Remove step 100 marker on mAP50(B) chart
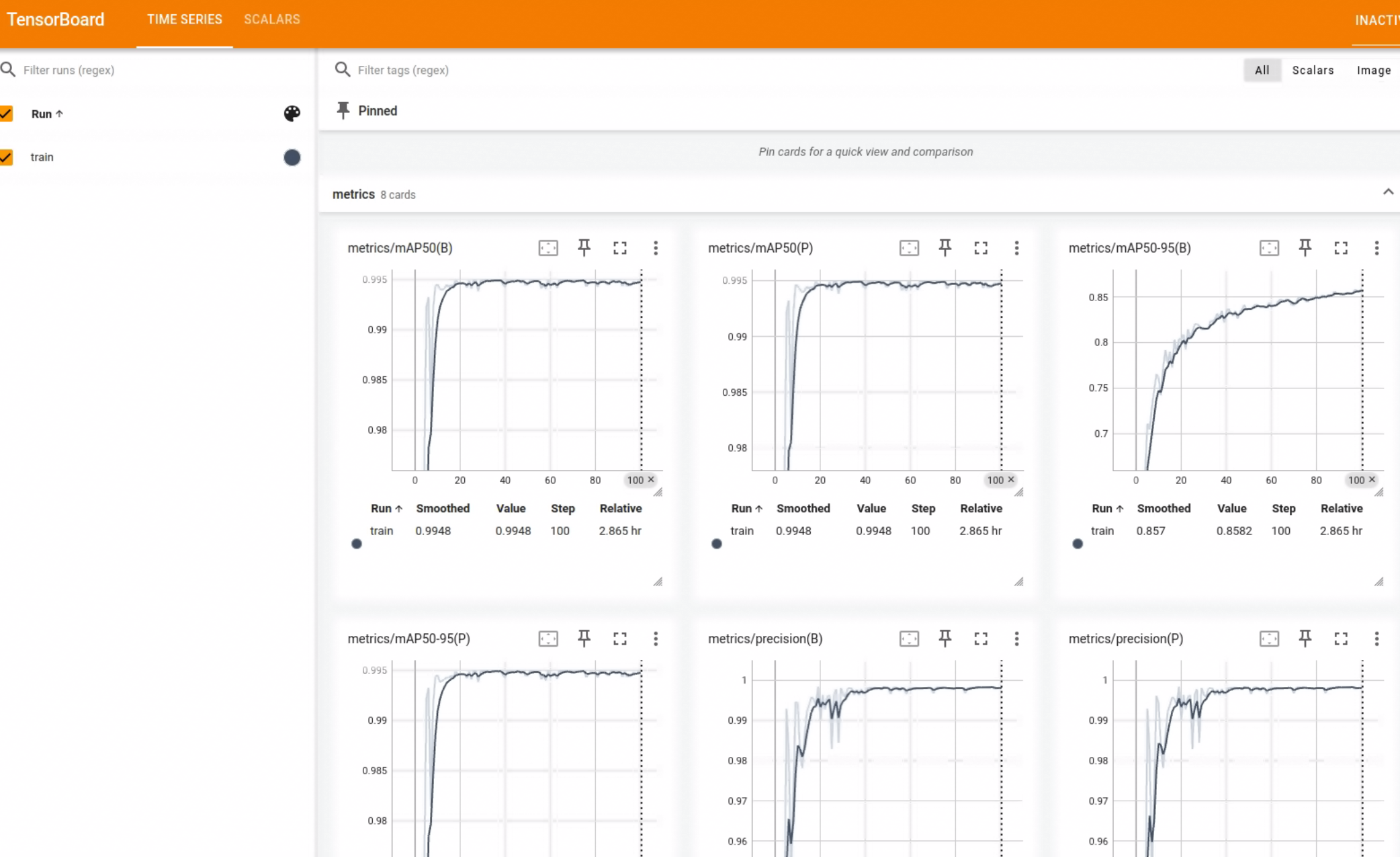Image resolution: width=1400 pixels, height=857 pixels. [x=651, y=479]
